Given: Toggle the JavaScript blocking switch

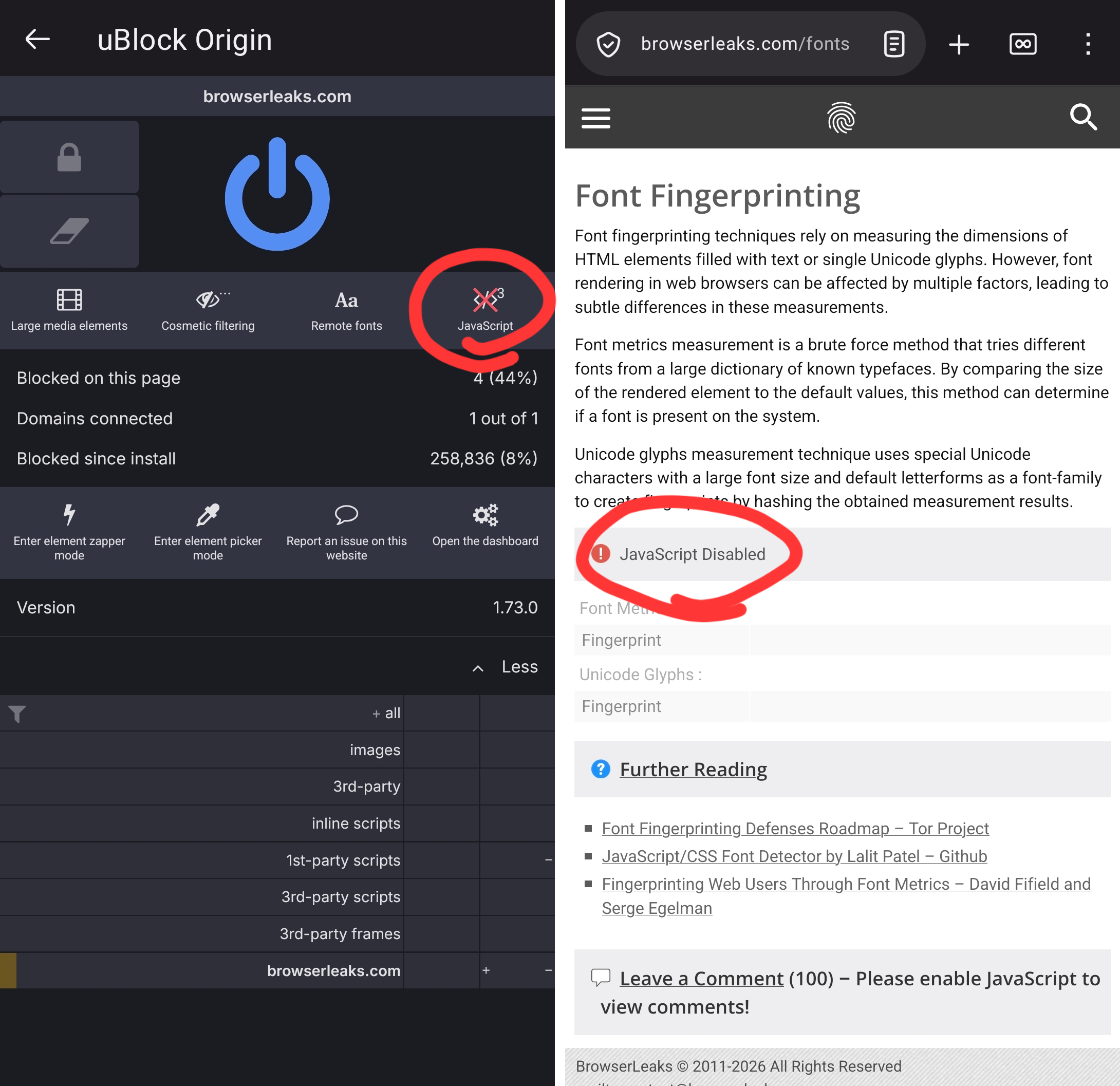Looking at the screenshot, I should 485,310.
